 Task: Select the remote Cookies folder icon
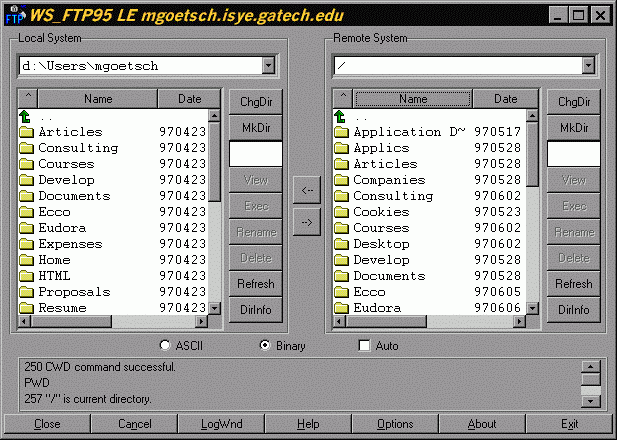tap(341, 212)
